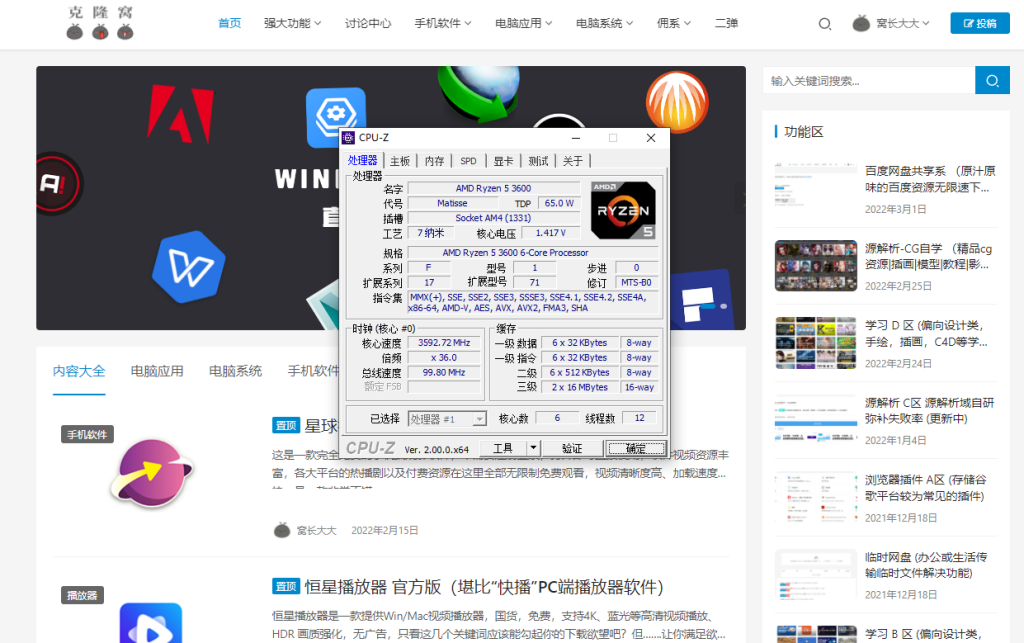Click the 投稿 submit button
This screenshot has width=1024, height=643.
pos(980,23)
